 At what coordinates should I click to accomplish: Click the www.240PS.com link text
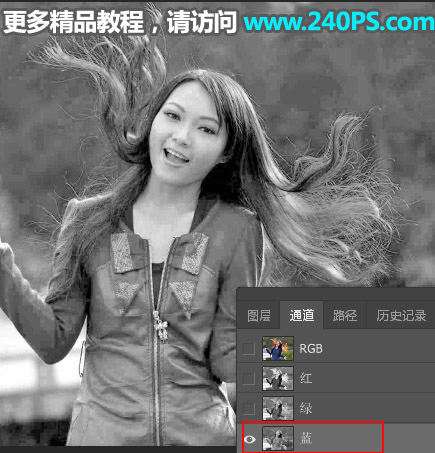339,21
